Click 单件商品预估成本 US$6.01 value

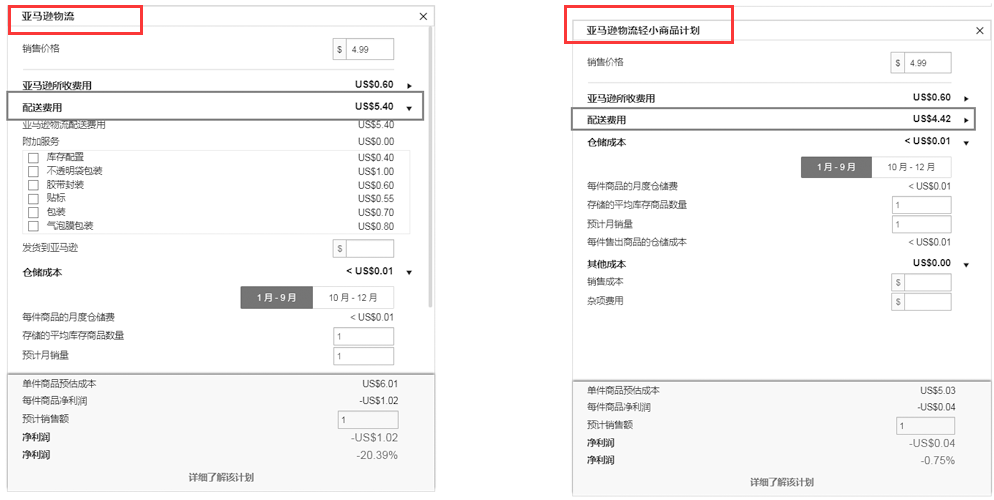point(378,383)
